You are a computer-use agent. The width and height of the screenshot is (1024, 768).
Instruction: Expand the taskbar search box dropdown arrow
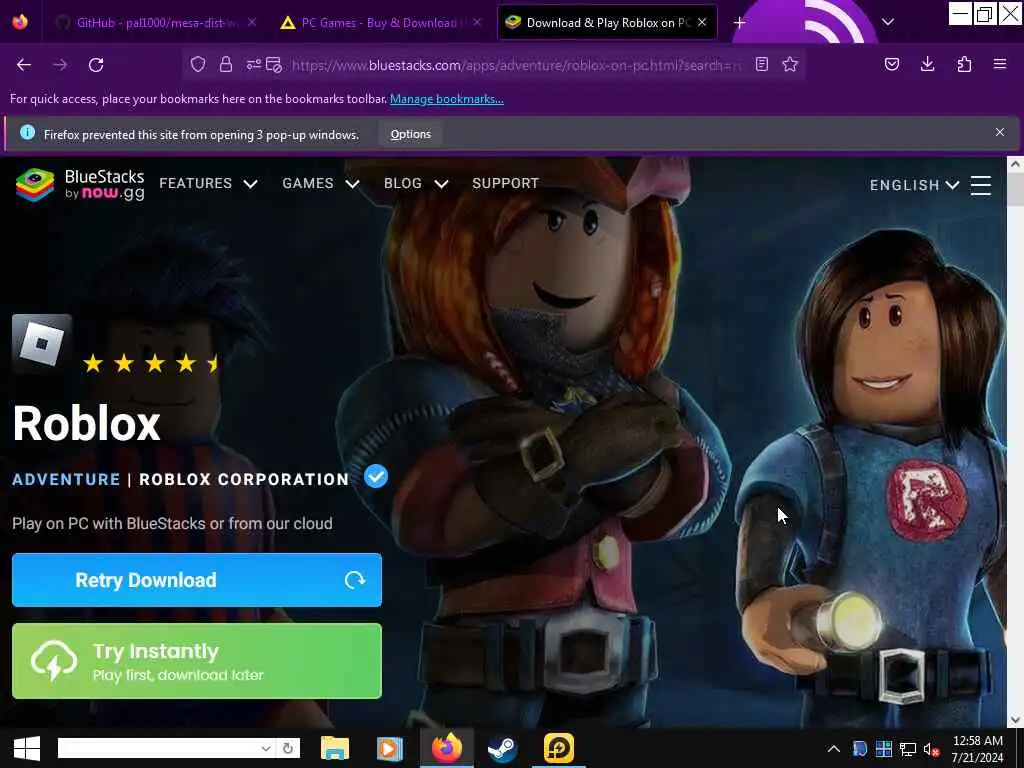266,748
